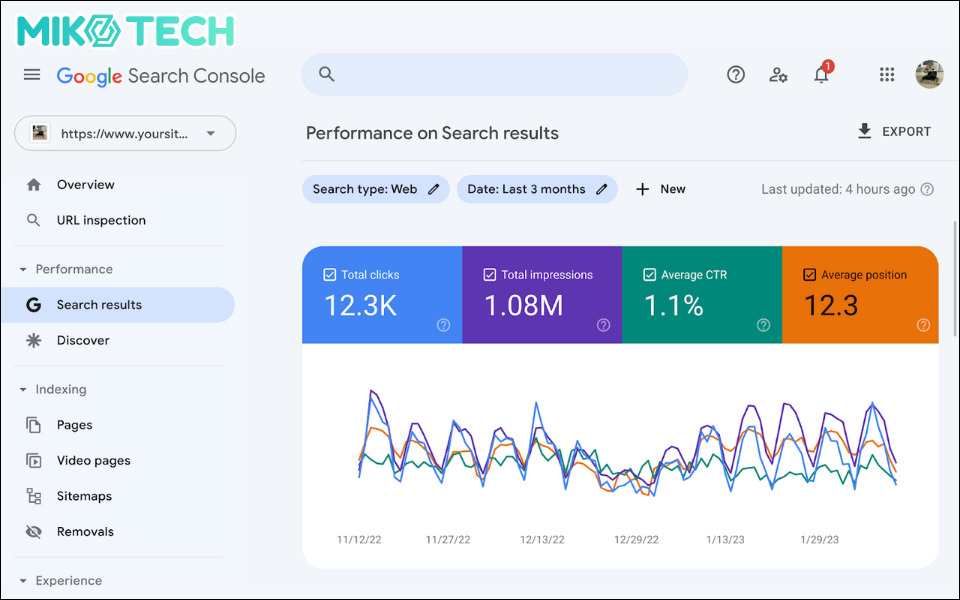This screenshot has height=600, width=960.
Task: Click the Pages documents icon
Action: (x=34, y=425)
